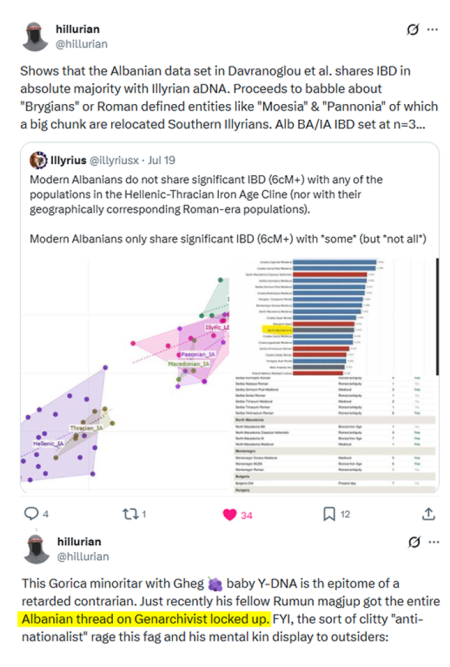This screenshot has width=450, height=667.
Task: Open the PCA cluster plot image
Action: 125,376
